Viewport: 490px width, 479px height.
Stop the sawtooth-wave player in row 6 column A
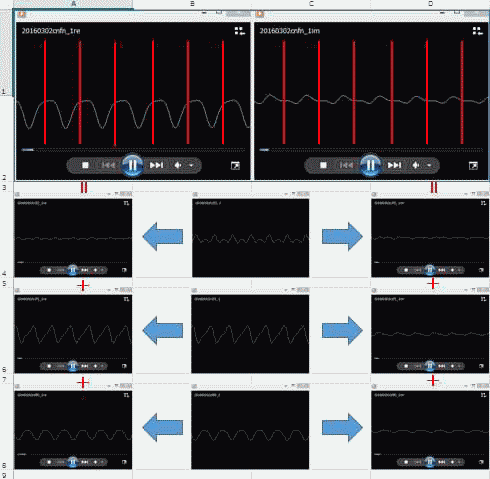[x=49, y=366]
